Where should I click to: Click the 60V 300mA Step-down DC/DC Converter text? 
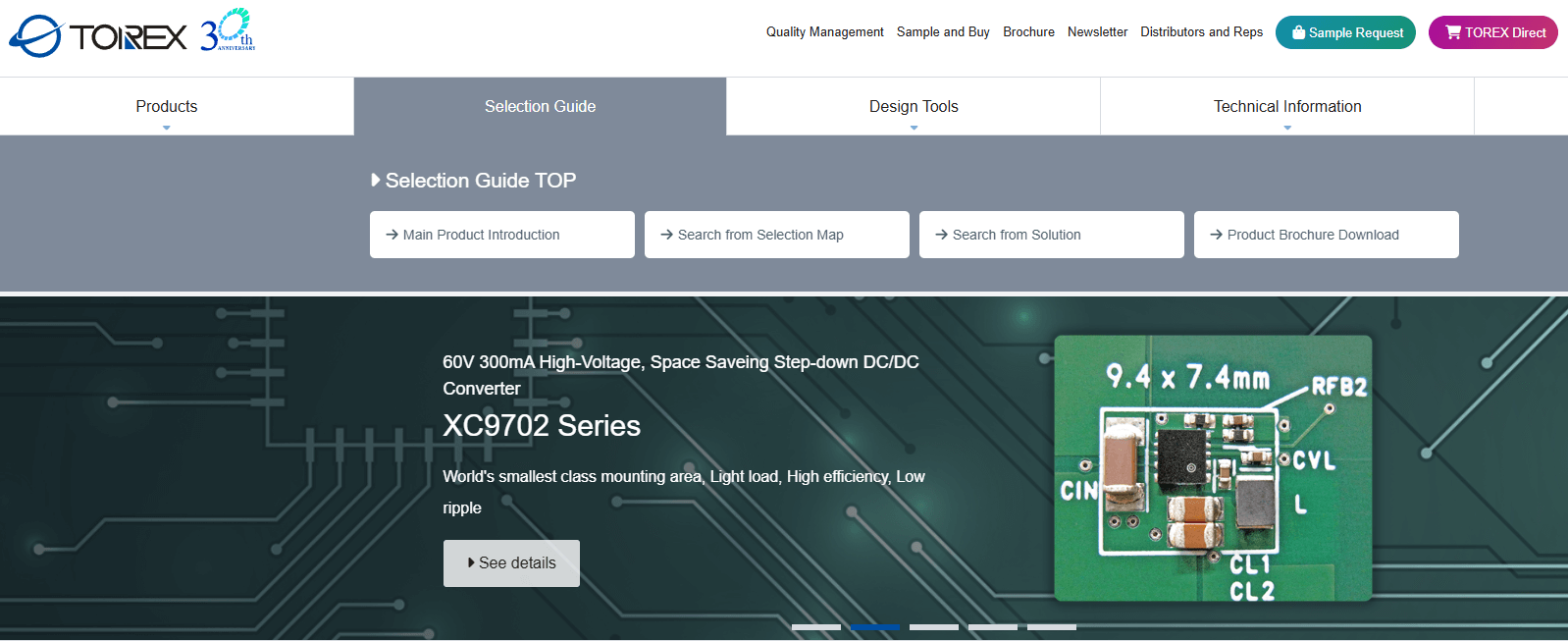[681, 375]
